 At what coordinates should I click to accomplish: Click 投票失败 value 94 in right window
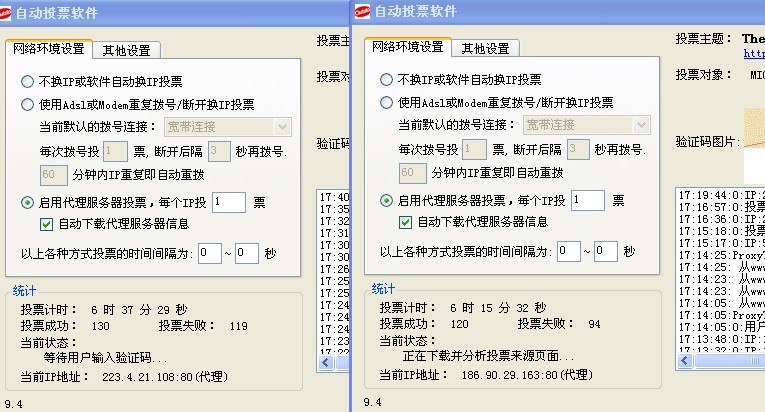pyautogui.click(x=594, y=324)
